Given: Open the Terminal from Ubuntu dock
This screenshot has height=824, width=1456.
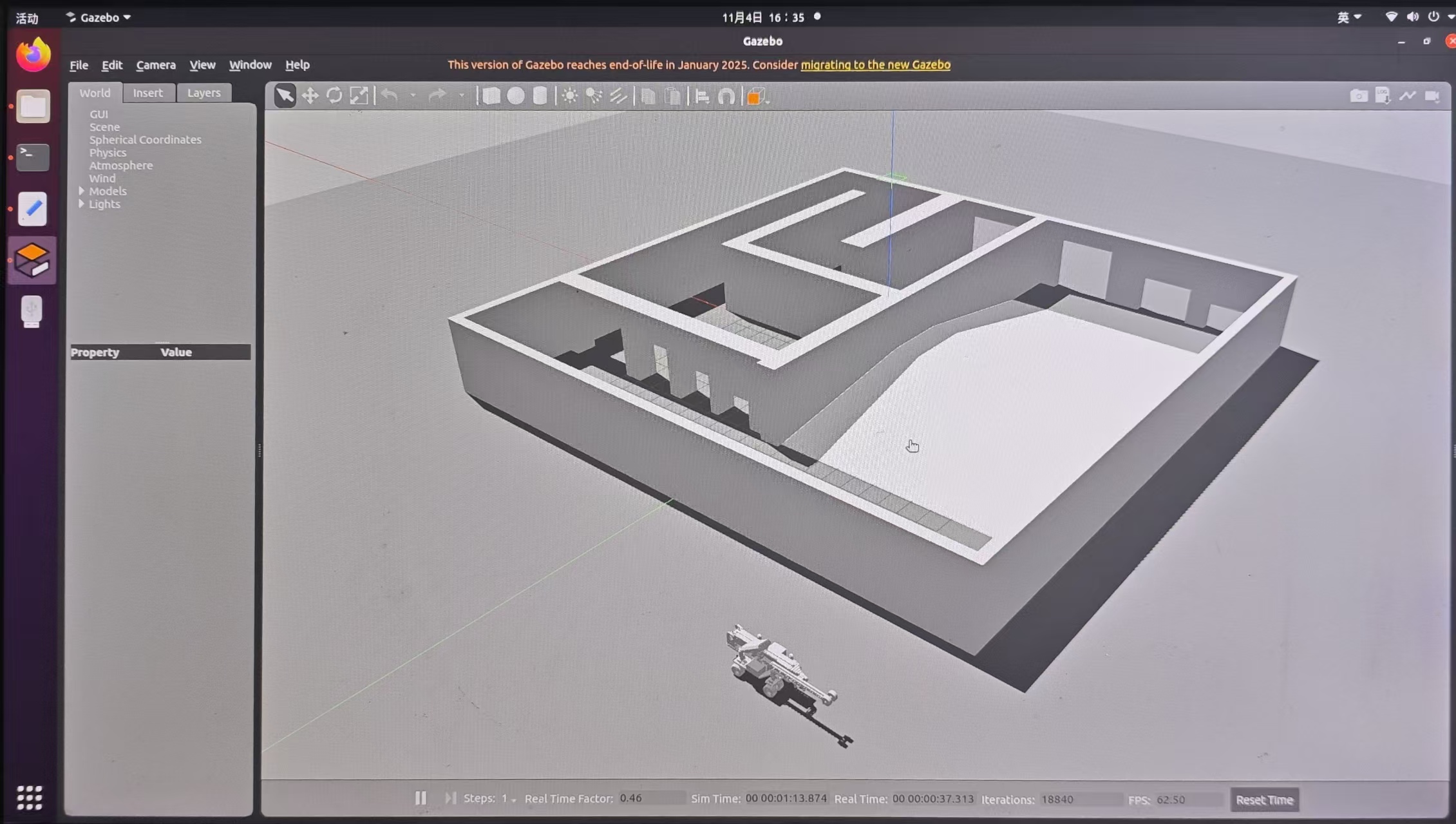Looking at the screenshot, I should coord(32,157).
